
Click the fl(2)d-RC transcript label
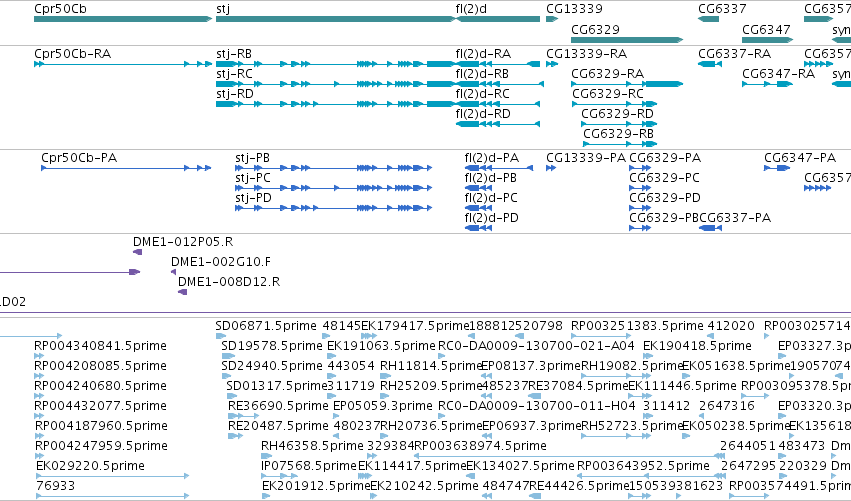482,94
